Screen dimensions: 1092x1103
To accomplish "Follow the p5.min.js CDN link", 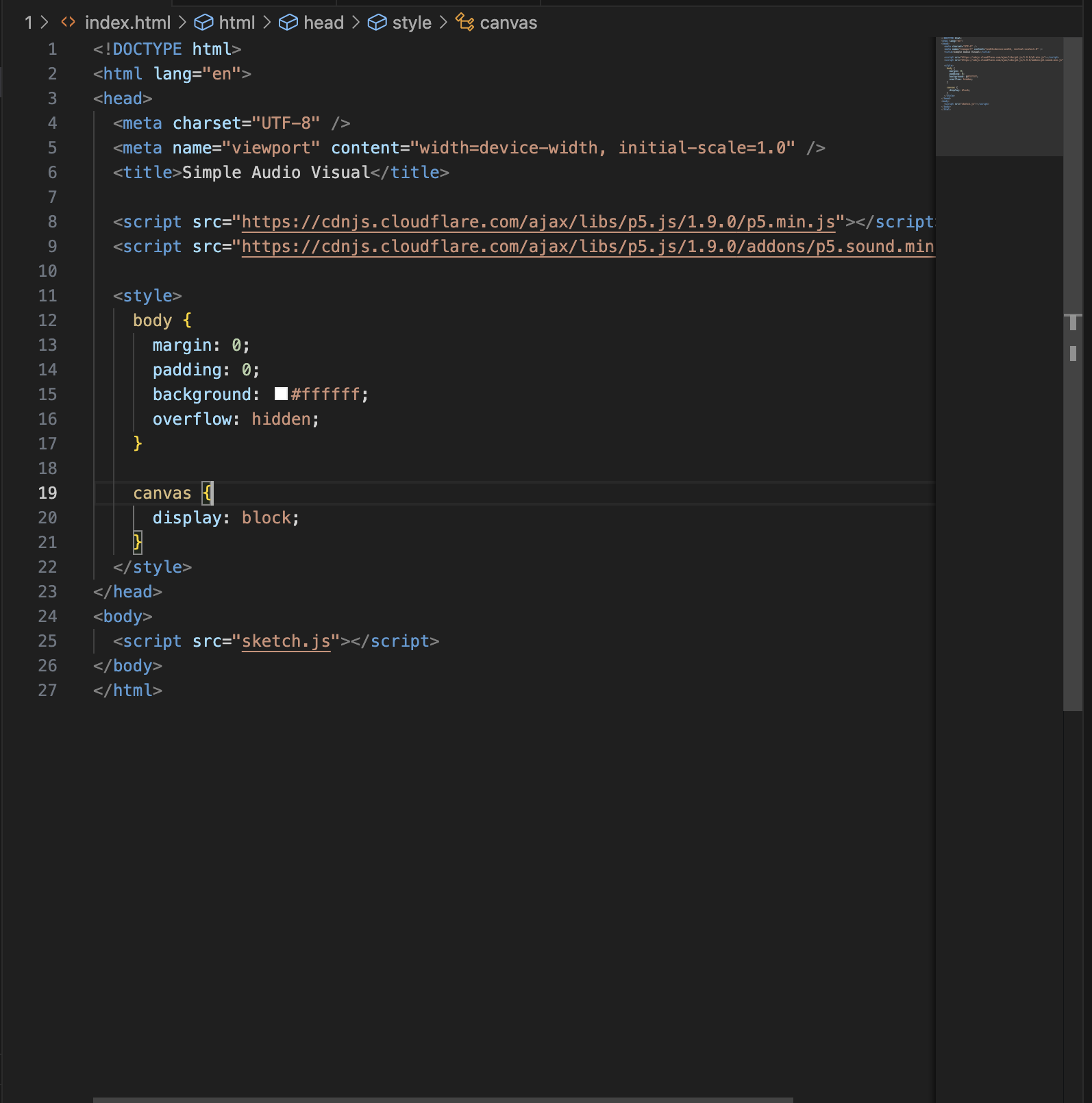I will [538, 222].
